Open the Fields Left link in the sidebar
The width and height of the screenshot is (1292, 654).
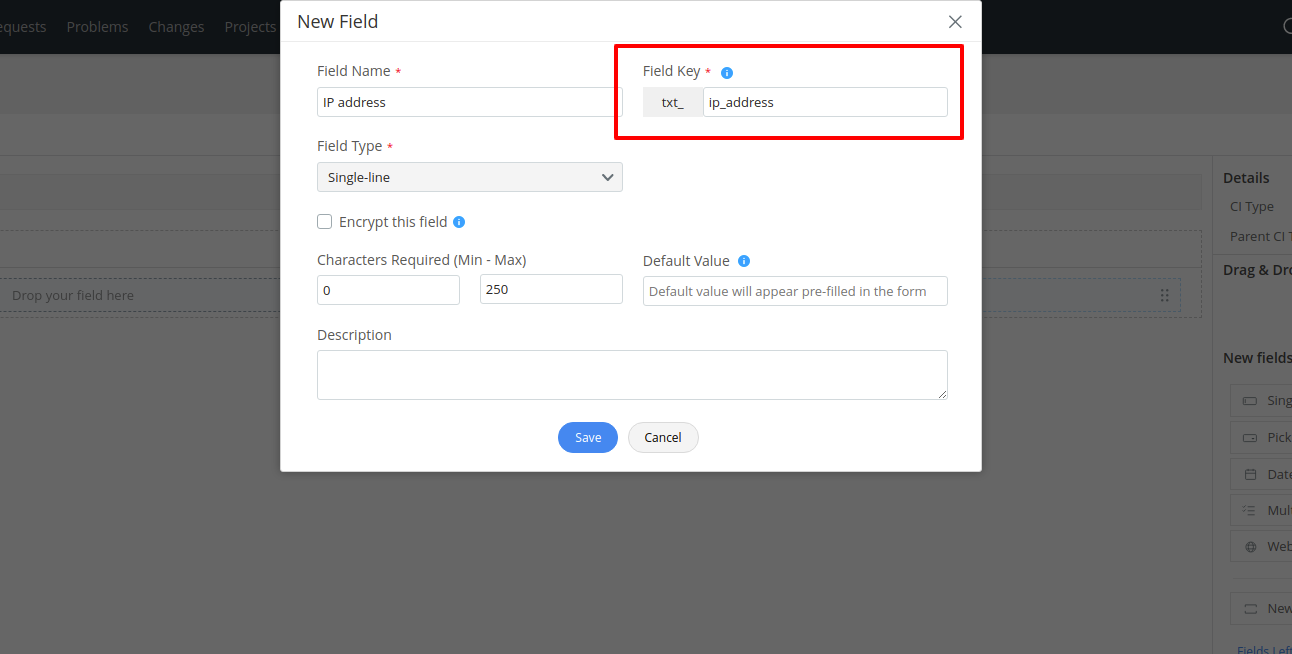pyautogui.click(x=1262, y=649)
